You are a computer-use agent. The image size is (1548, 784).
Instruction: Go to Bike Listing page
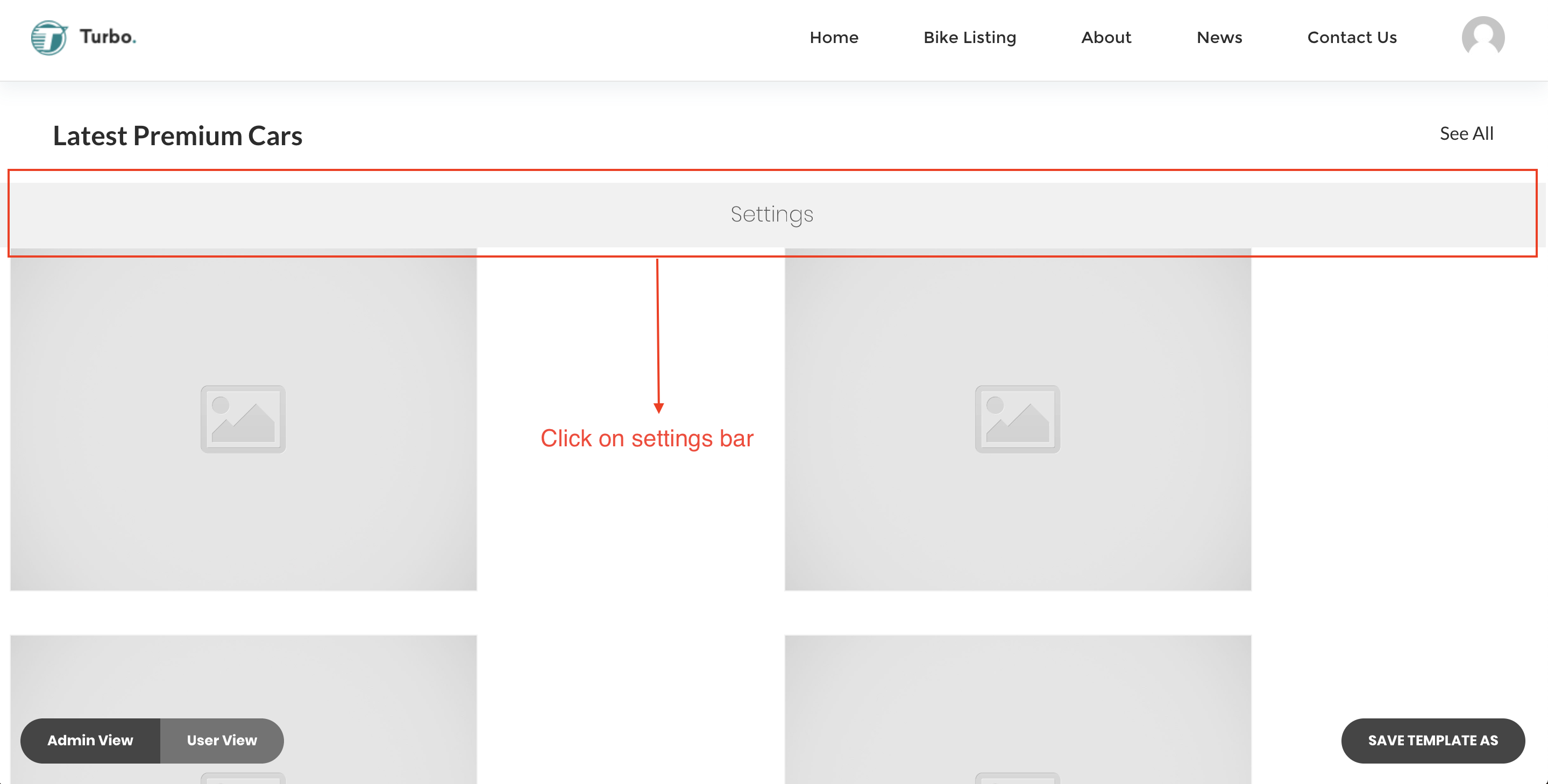[x=969, y=37]
